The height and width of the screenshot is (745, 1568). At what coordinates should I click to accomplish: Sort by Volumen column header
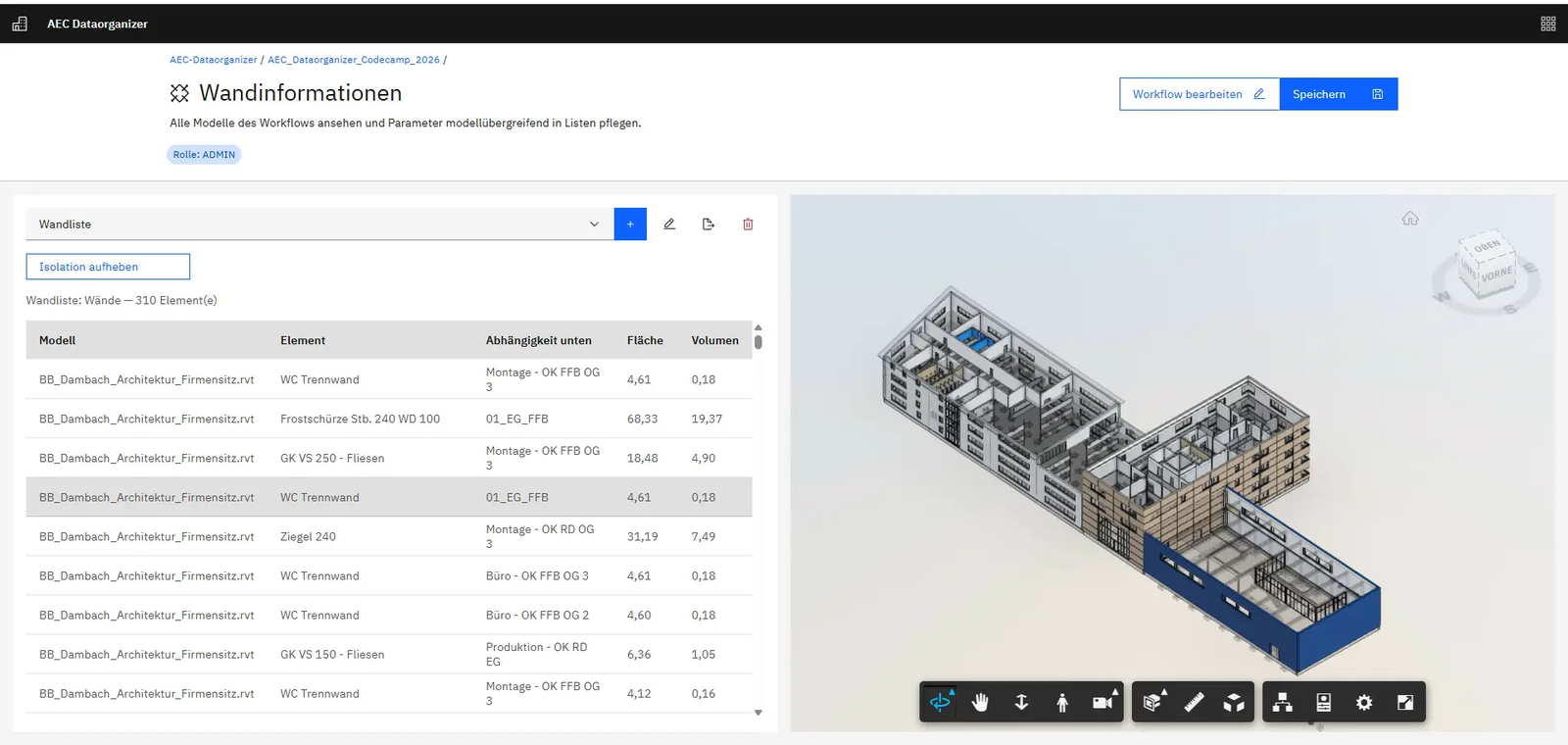(x=715, y=340)
